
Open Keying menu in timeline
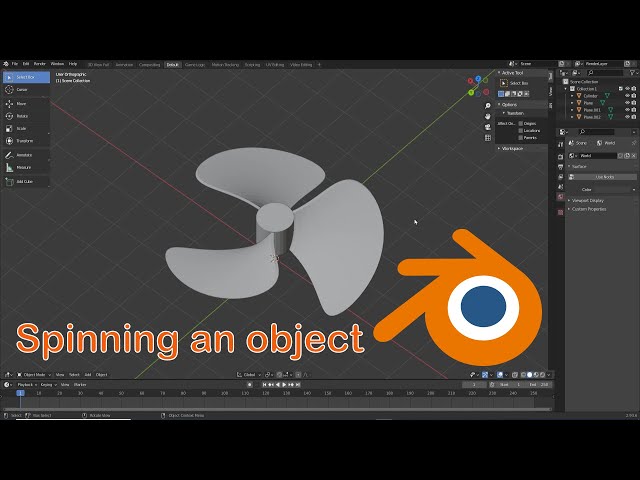point(48,385)
